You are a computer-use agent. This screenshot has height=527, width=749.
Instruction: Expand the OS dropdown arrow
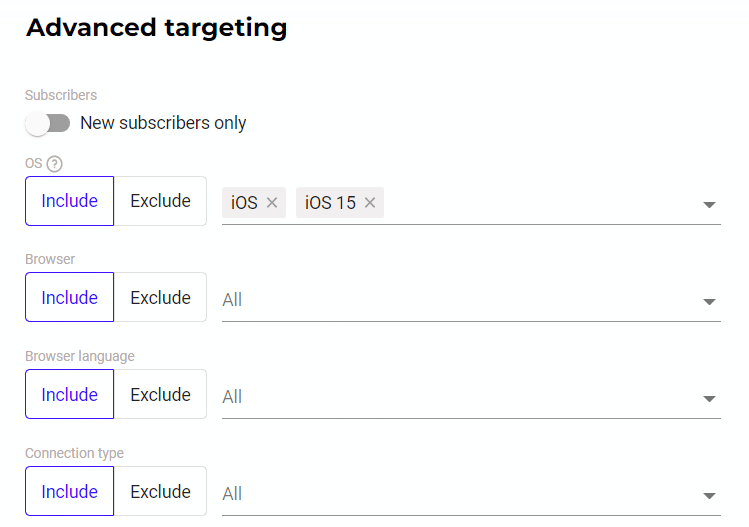point(709,205)
